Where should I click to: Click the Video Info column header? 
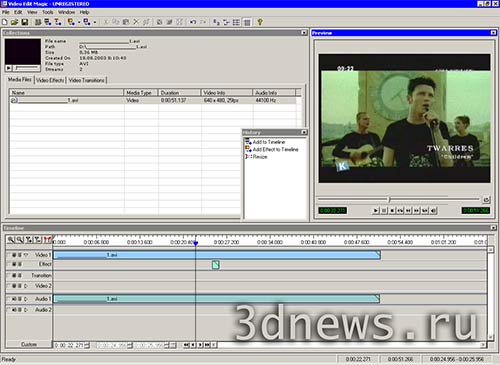(227, 92)
